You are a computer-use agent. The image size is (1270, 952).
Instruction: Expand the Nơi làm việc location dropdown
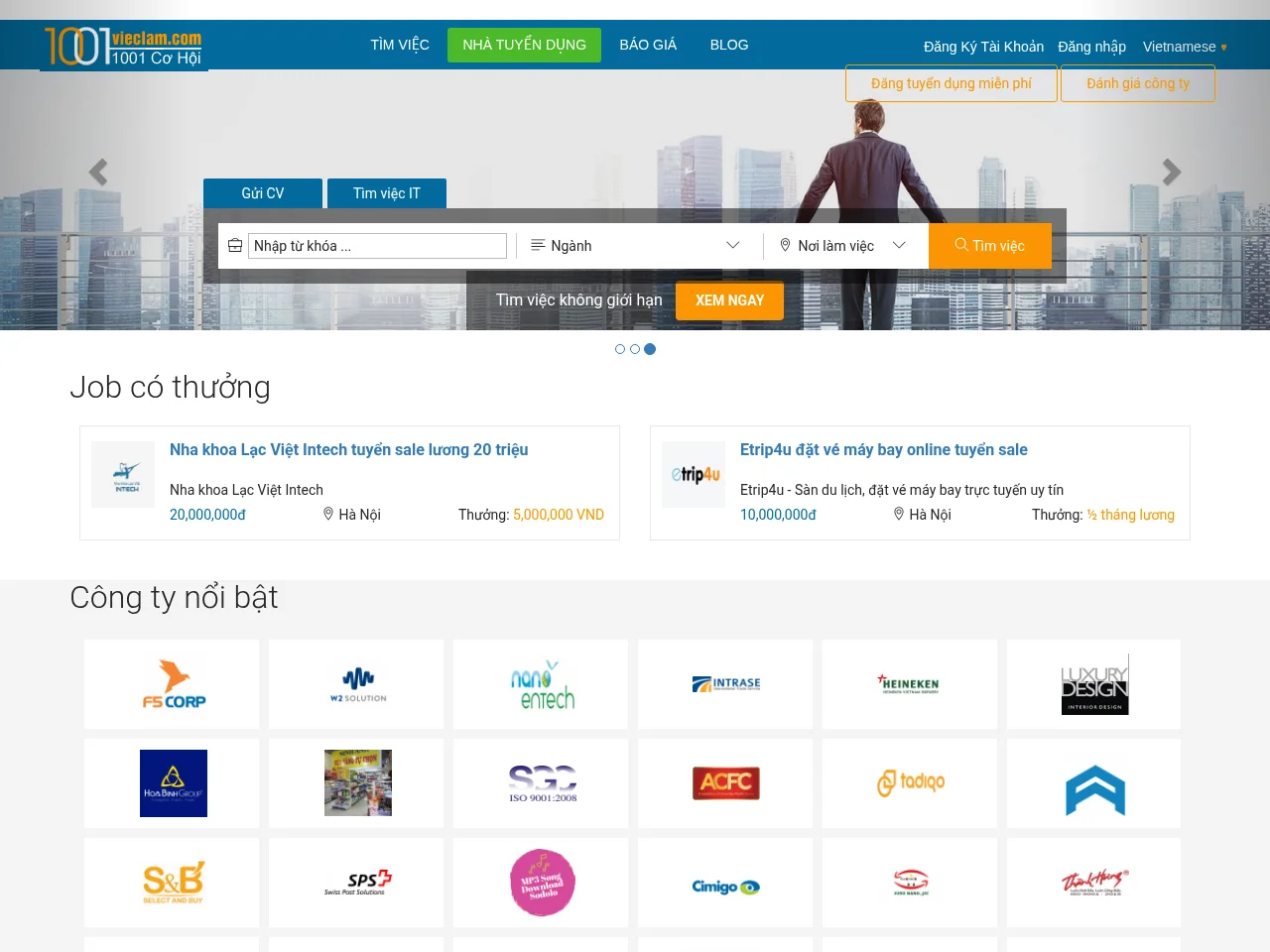(x=842, y=246)
